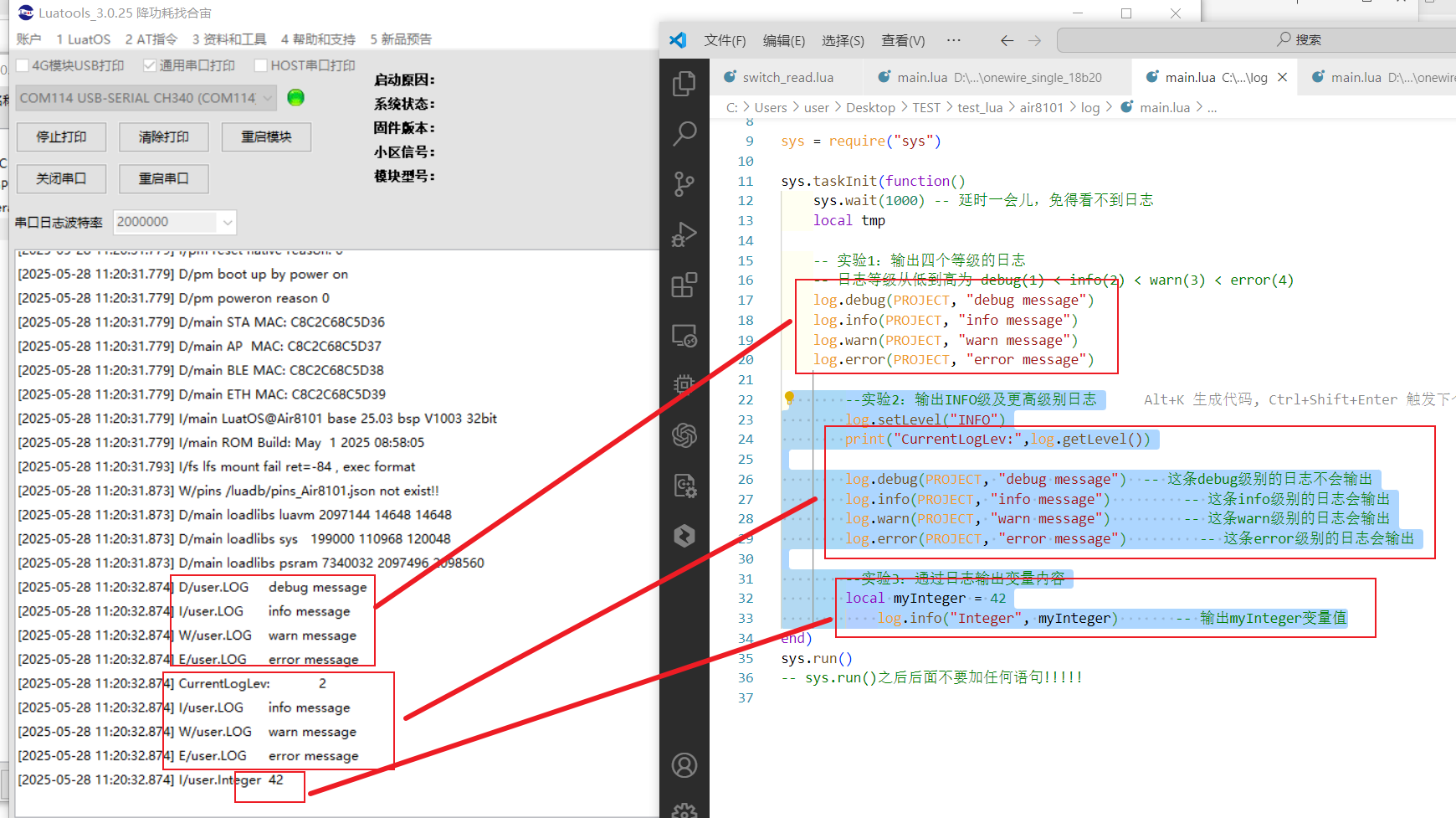The image size is (1456, 818).
Task: Open VS Code Explorer panel
Action: (684, 84)
